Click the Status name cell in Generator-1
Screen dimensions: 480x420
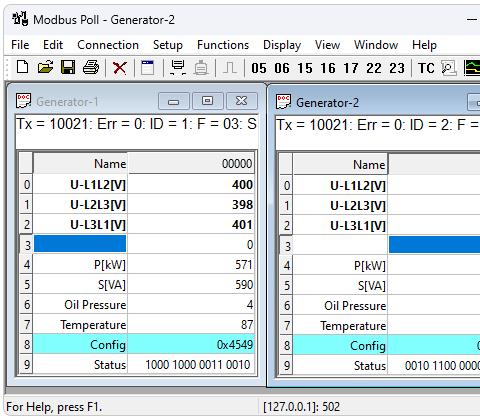[80, 364]
